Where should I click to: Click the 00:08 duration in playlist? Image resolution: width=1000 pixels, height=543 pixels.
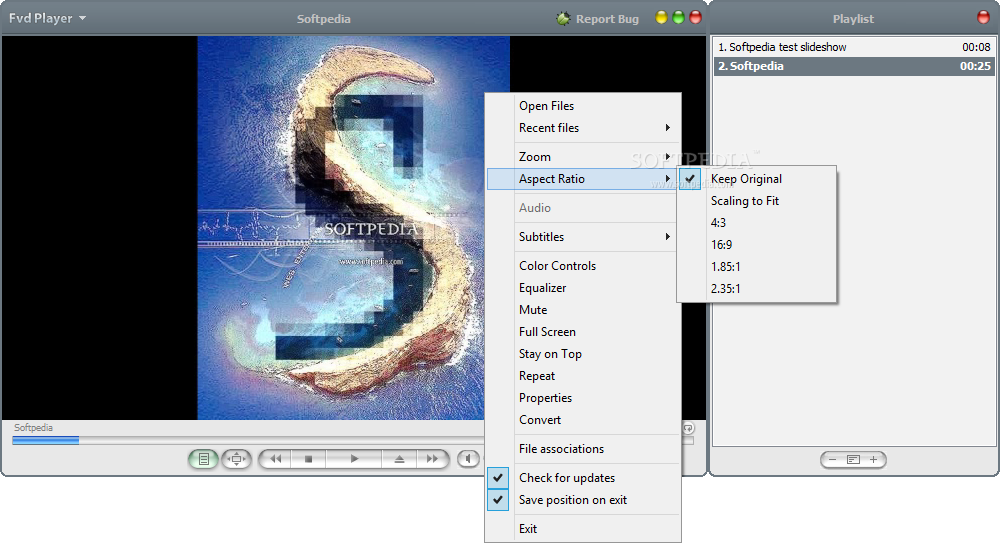click(976, 47)
